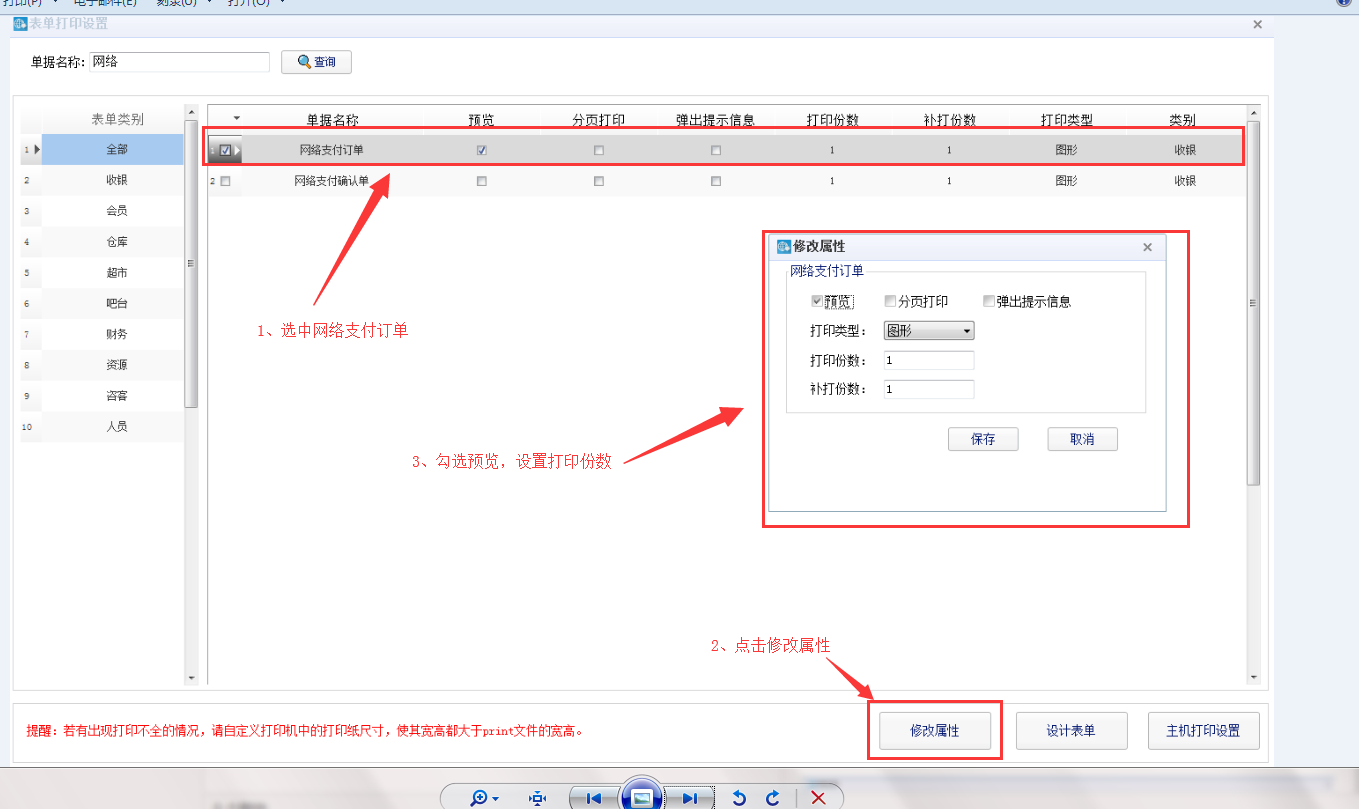Rotate image clockwise in photo viewer

pos(772,798)
